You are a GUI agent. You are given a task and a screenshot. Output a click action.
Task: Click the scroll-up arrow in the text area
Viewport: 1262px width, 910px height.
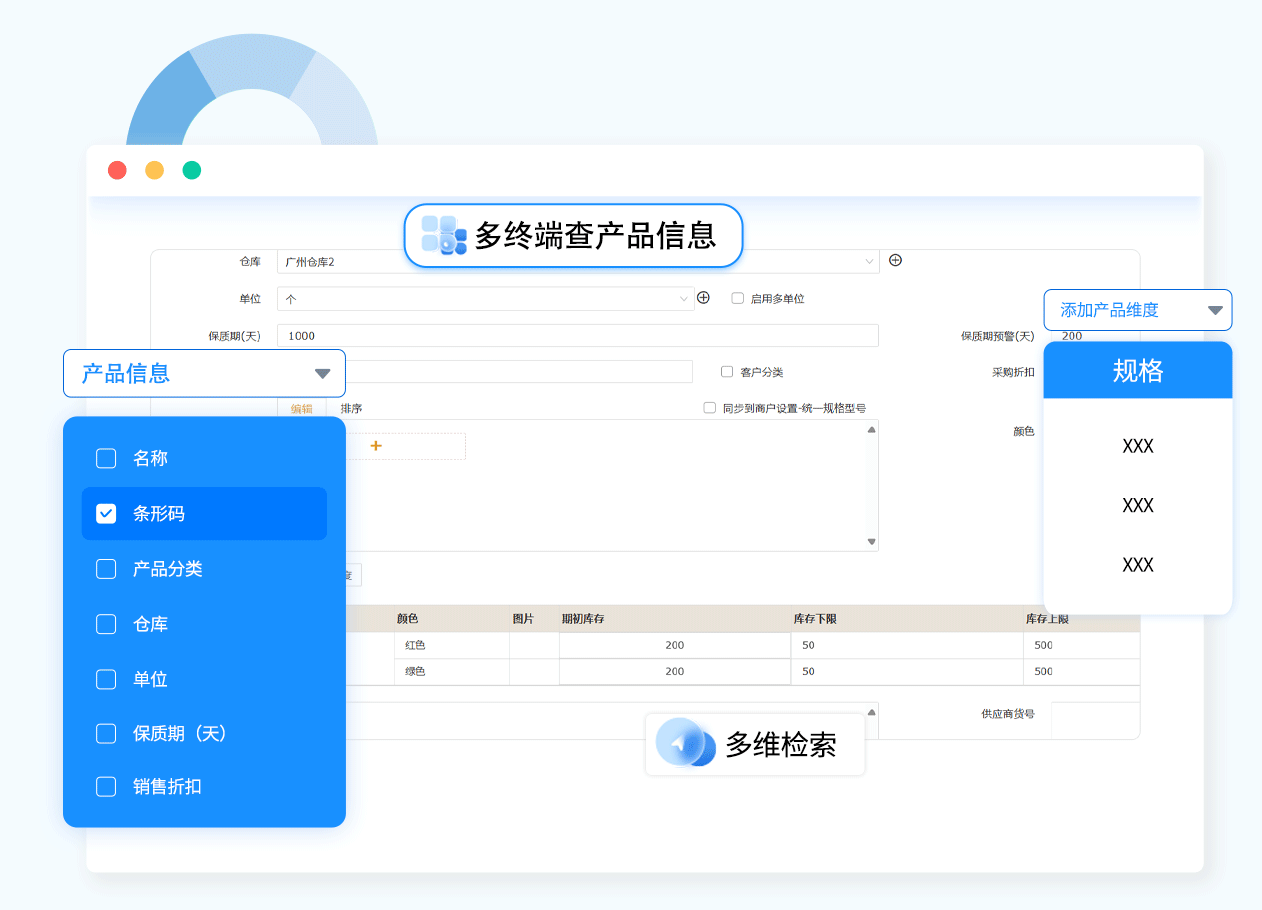tap(871, 430)
